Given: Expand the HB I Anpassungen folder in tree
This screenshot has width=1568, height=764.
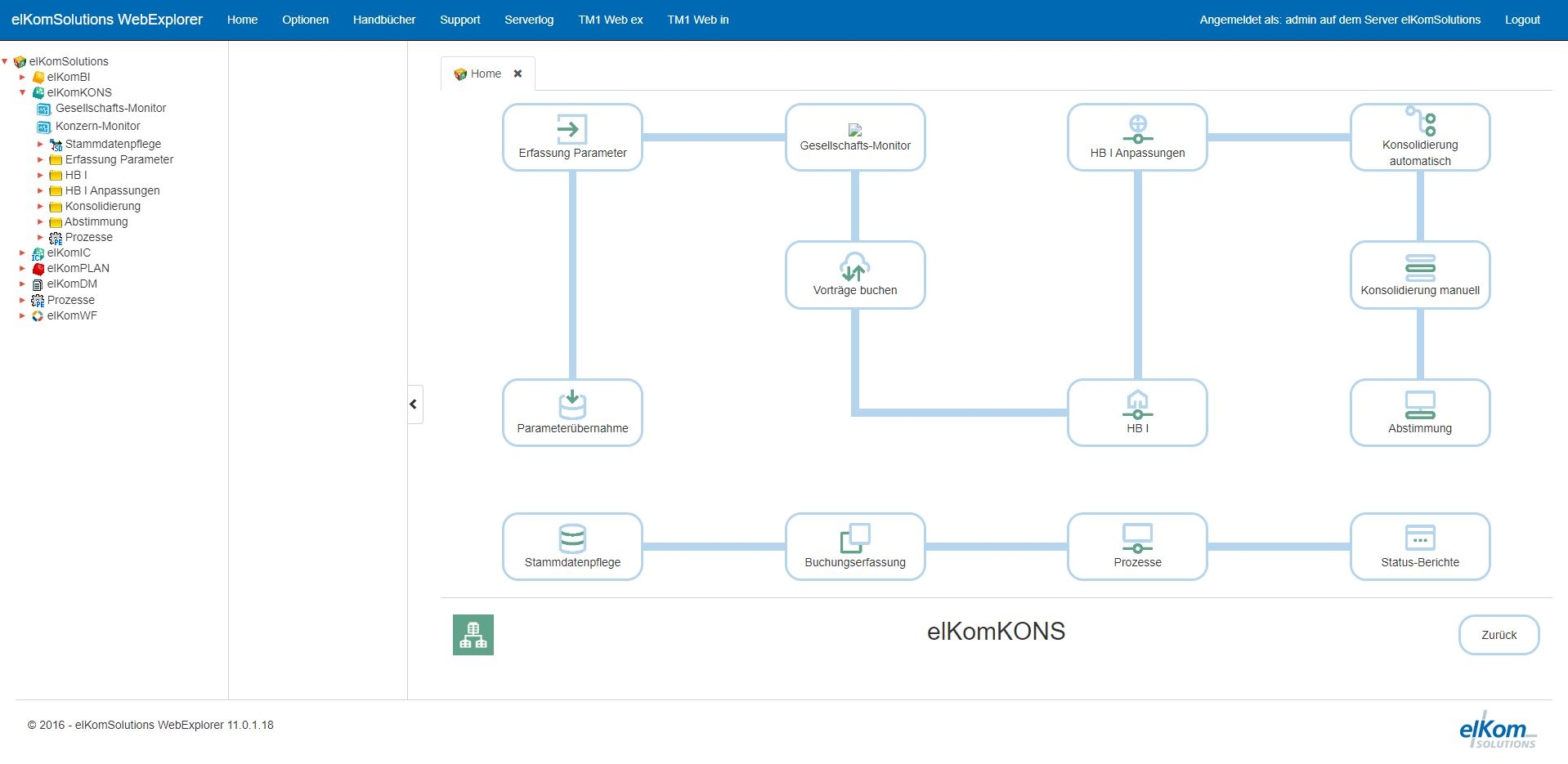Looking at the screenshot, I should (x=40, y=190).
